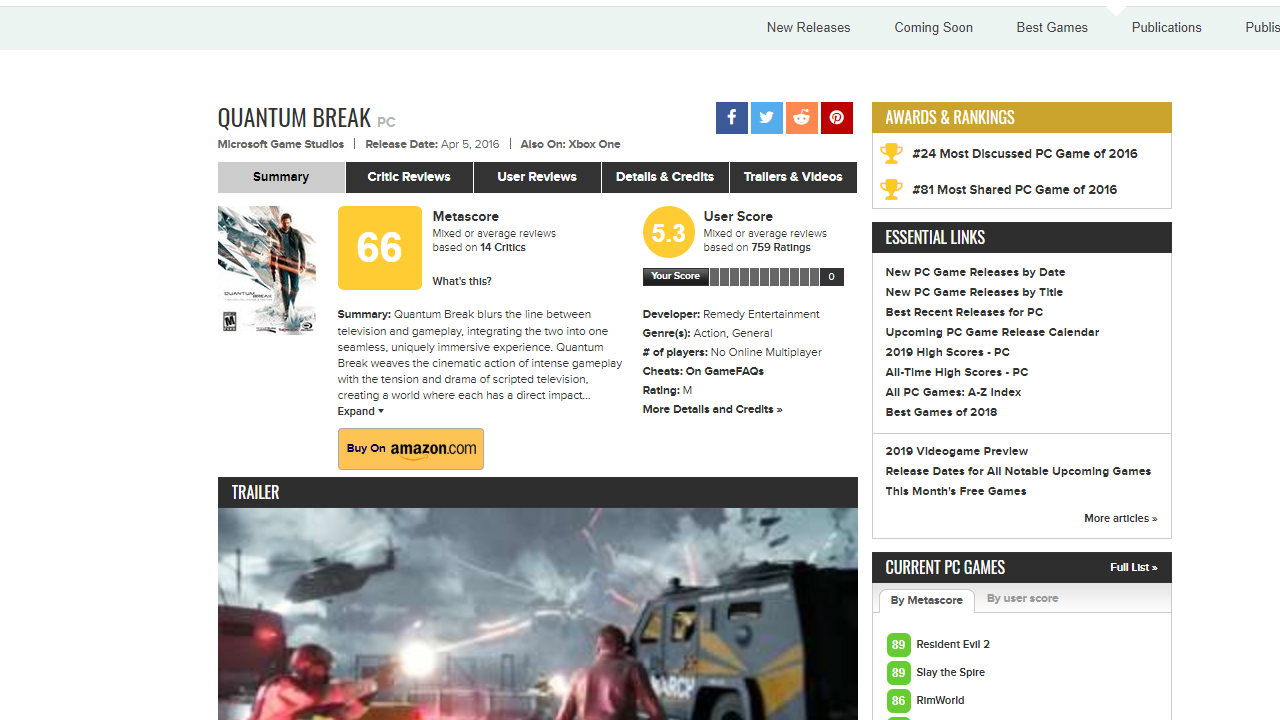Image resolution: width=1280 pixels, height=720 pixels.
Task: Open #81 Most Shared PC Game of 2016
Action: (1015, 190)
